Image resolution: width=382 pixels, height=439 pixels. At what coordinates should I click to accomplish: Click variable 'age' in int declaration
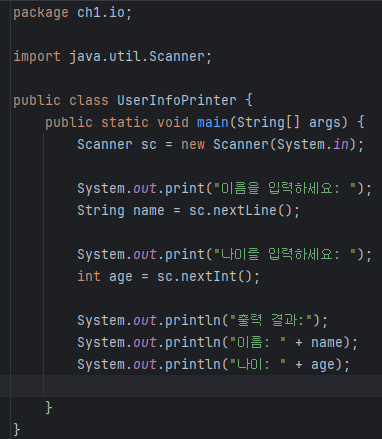[121, 277]
